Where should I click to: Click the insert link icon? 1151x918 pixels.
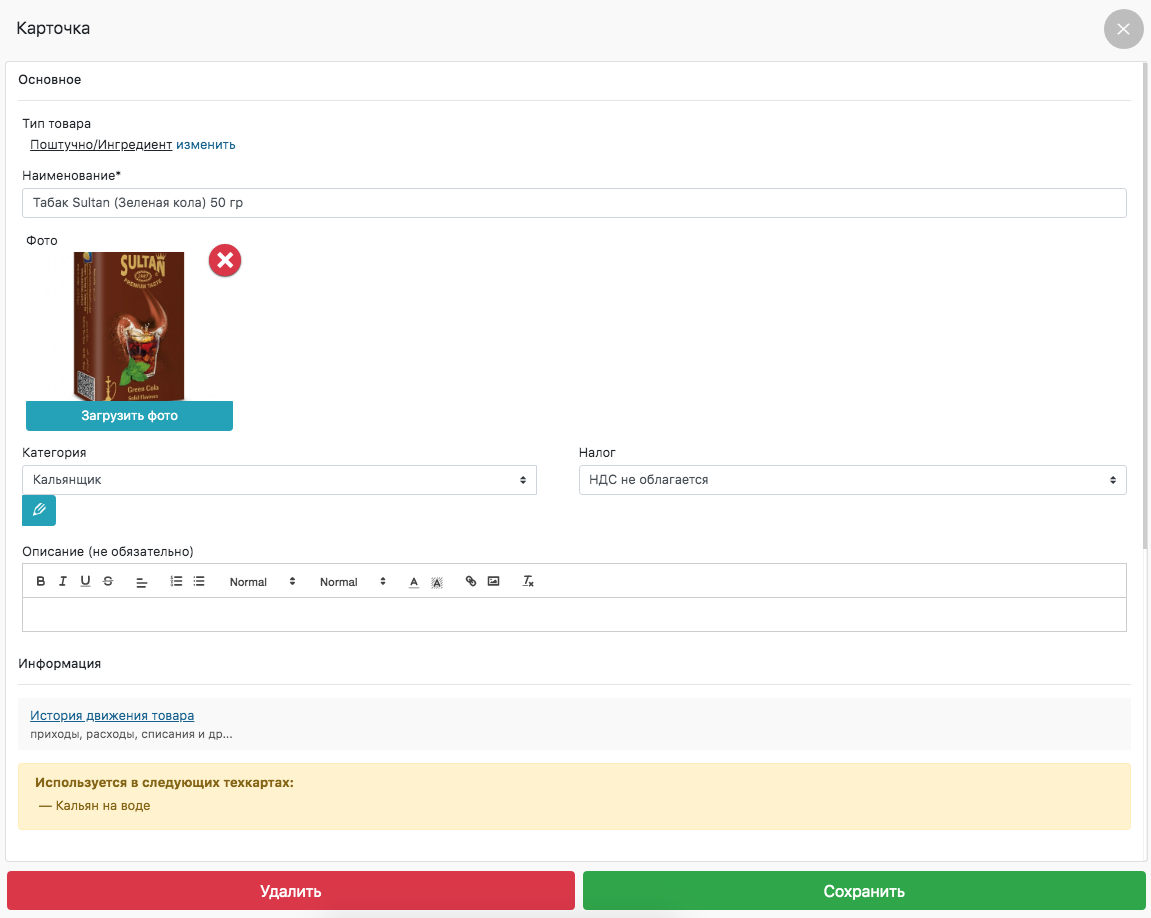click(471, 582)
